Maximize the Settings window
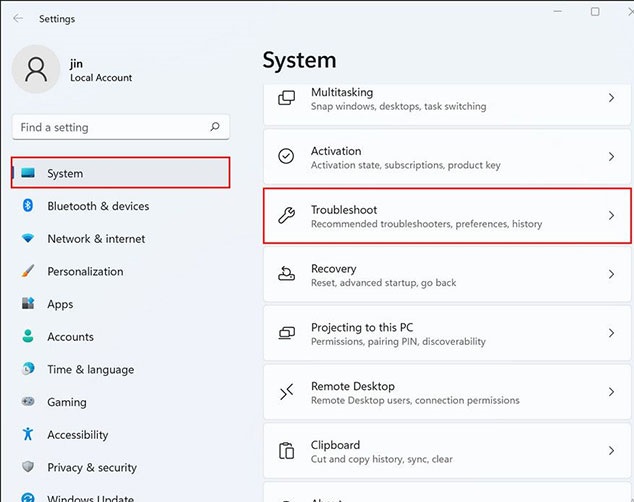This screenshot has width=634, height=502. coord(595,12)
